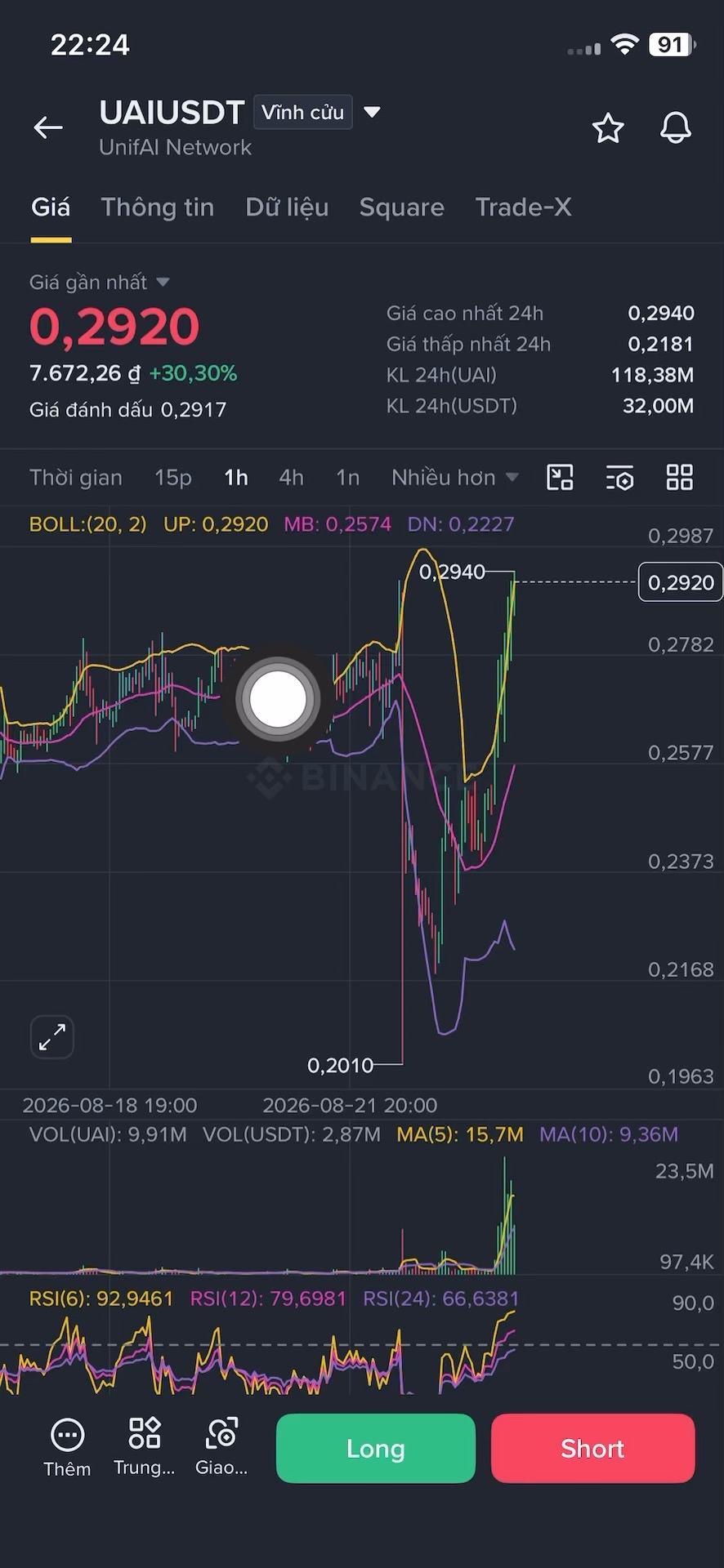Open Giá gần nhất price type dropdown
The image size is (724, 1568).
pyautogui.click(x=100, y=283)
